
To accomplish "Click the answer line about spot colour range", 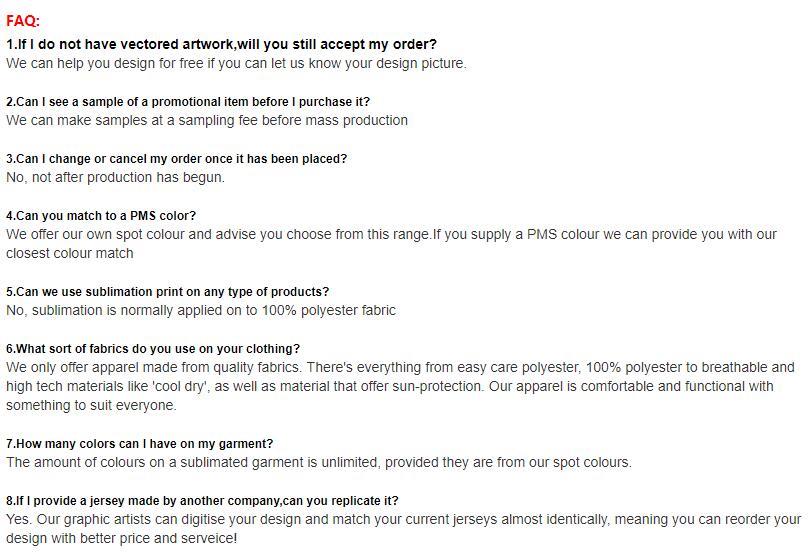I will coord(391,235).
